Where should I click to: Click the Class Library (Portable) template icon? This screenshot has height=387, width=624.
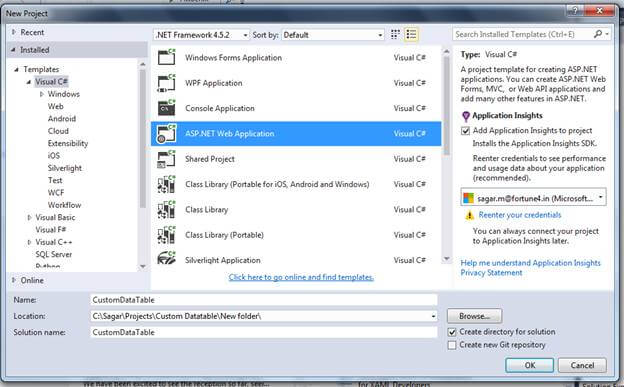pos(166,235)
